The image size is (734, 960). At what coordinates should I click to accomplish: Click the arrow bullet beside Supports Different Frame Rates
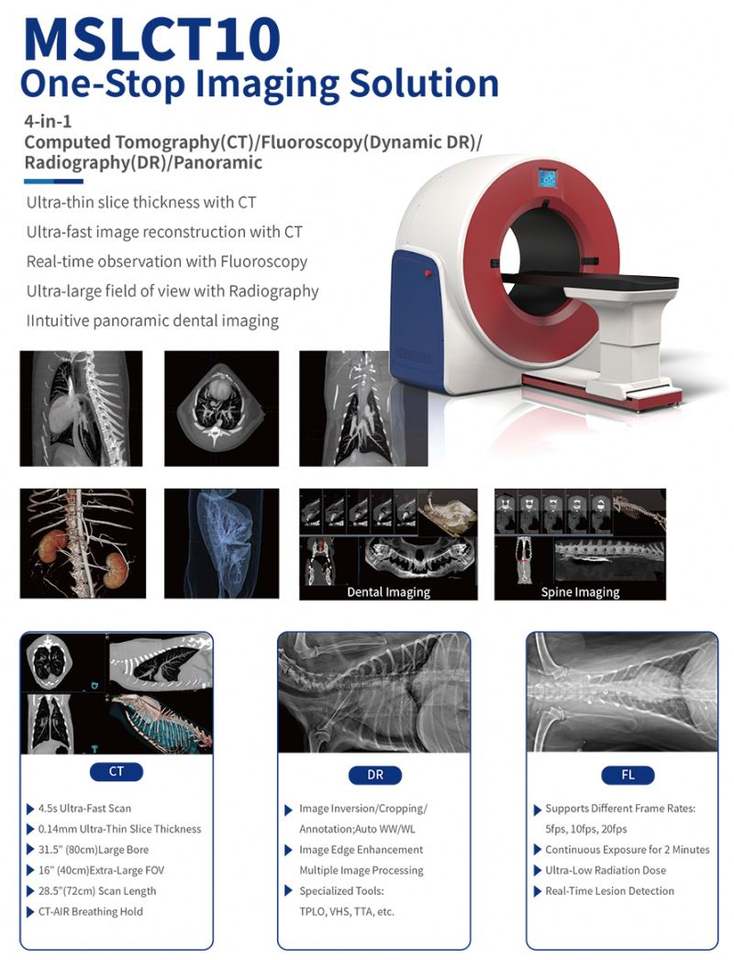[537, 809]
